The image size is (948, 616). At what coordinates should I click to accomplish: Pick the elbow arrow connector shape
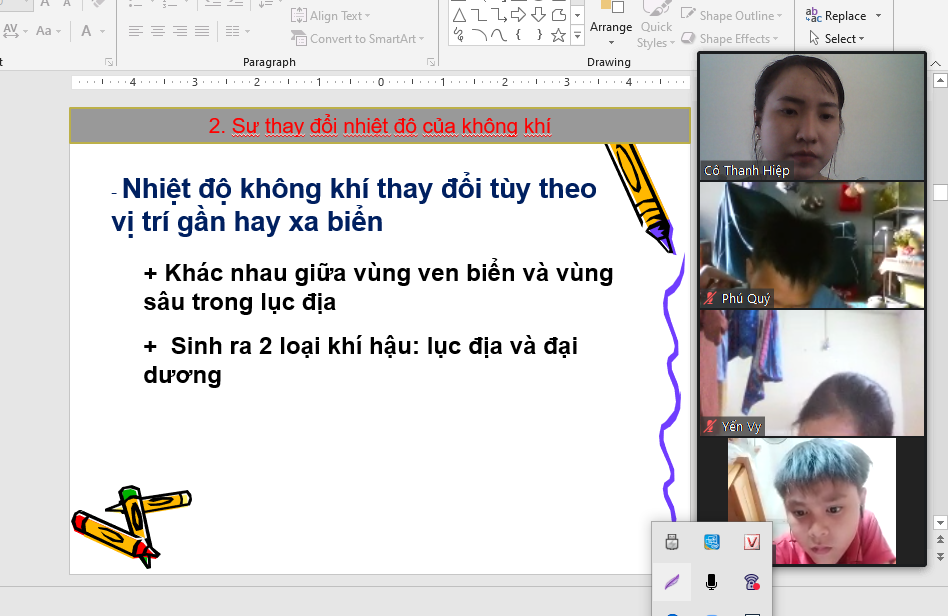click(x=499, y=15)
